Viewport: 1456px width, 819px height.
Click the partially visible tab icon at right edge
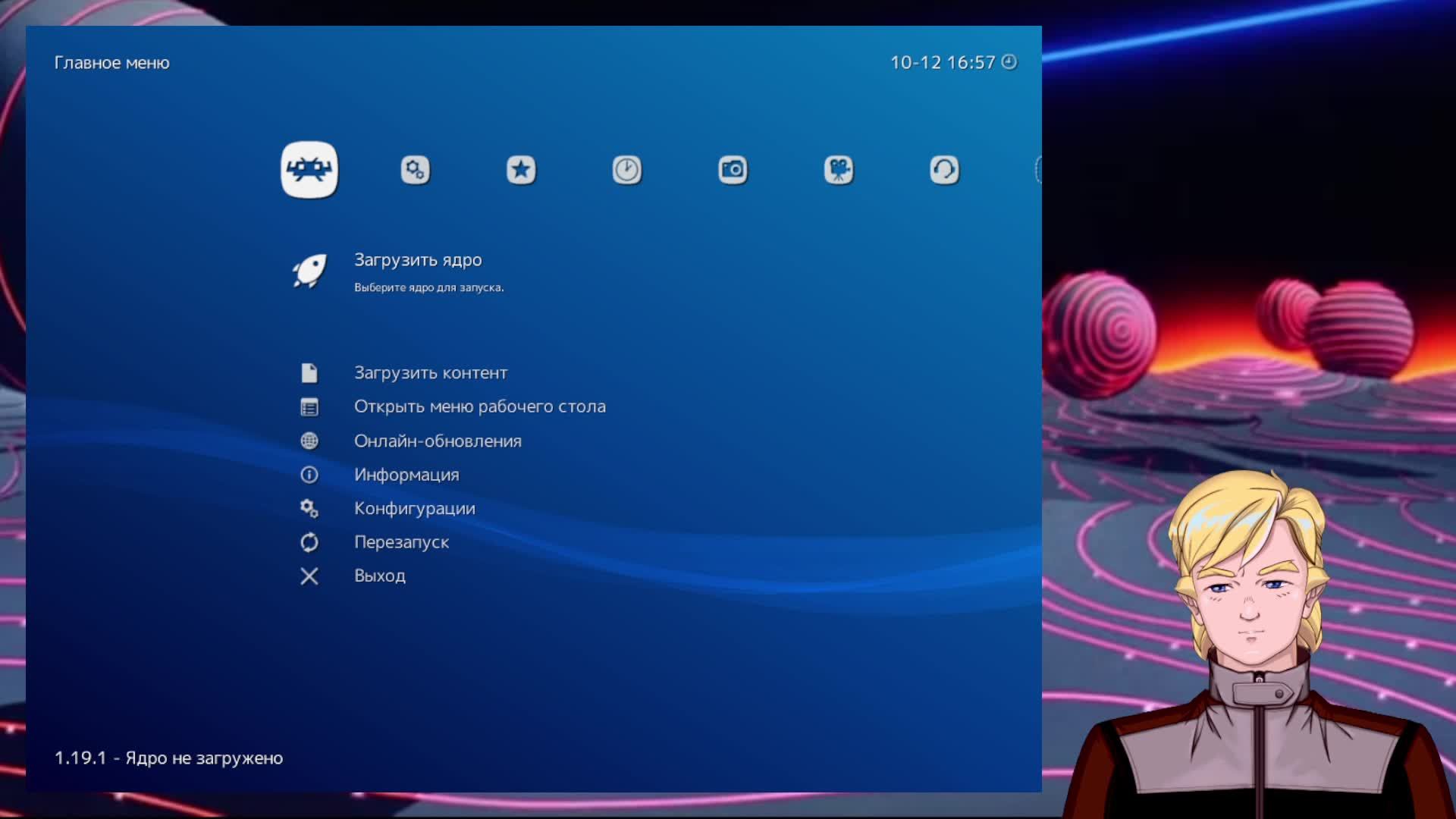[x=1038, y=170]
